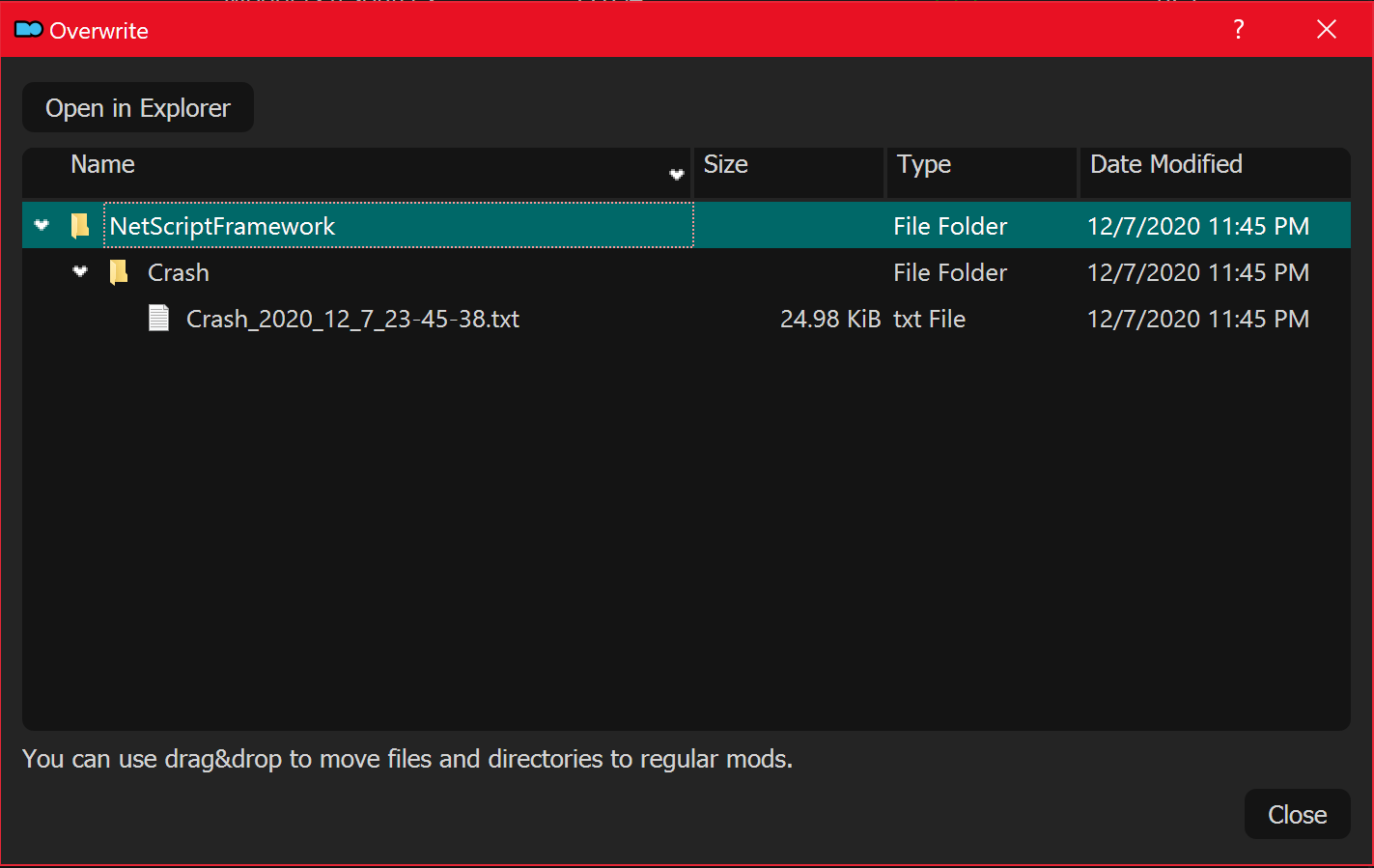This screenshot has height=868, width=1374.
Task: Sort by the Type column header
Action: (x=982, y=173)
